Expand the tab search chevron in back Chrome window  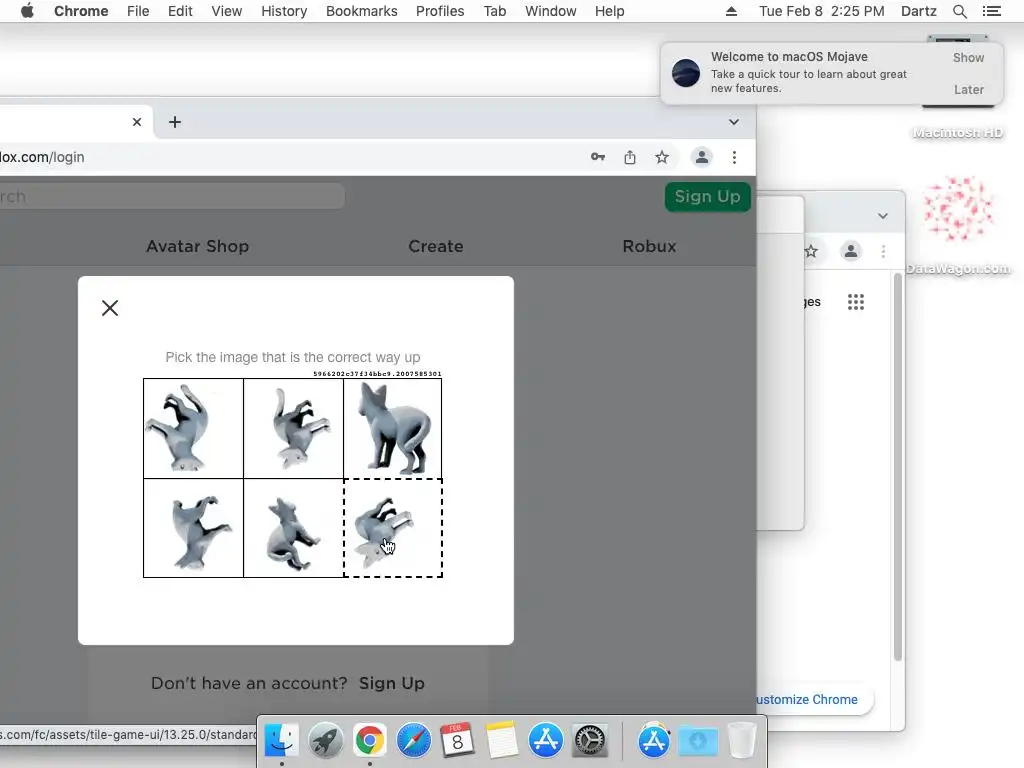click(x=883, y=216)
